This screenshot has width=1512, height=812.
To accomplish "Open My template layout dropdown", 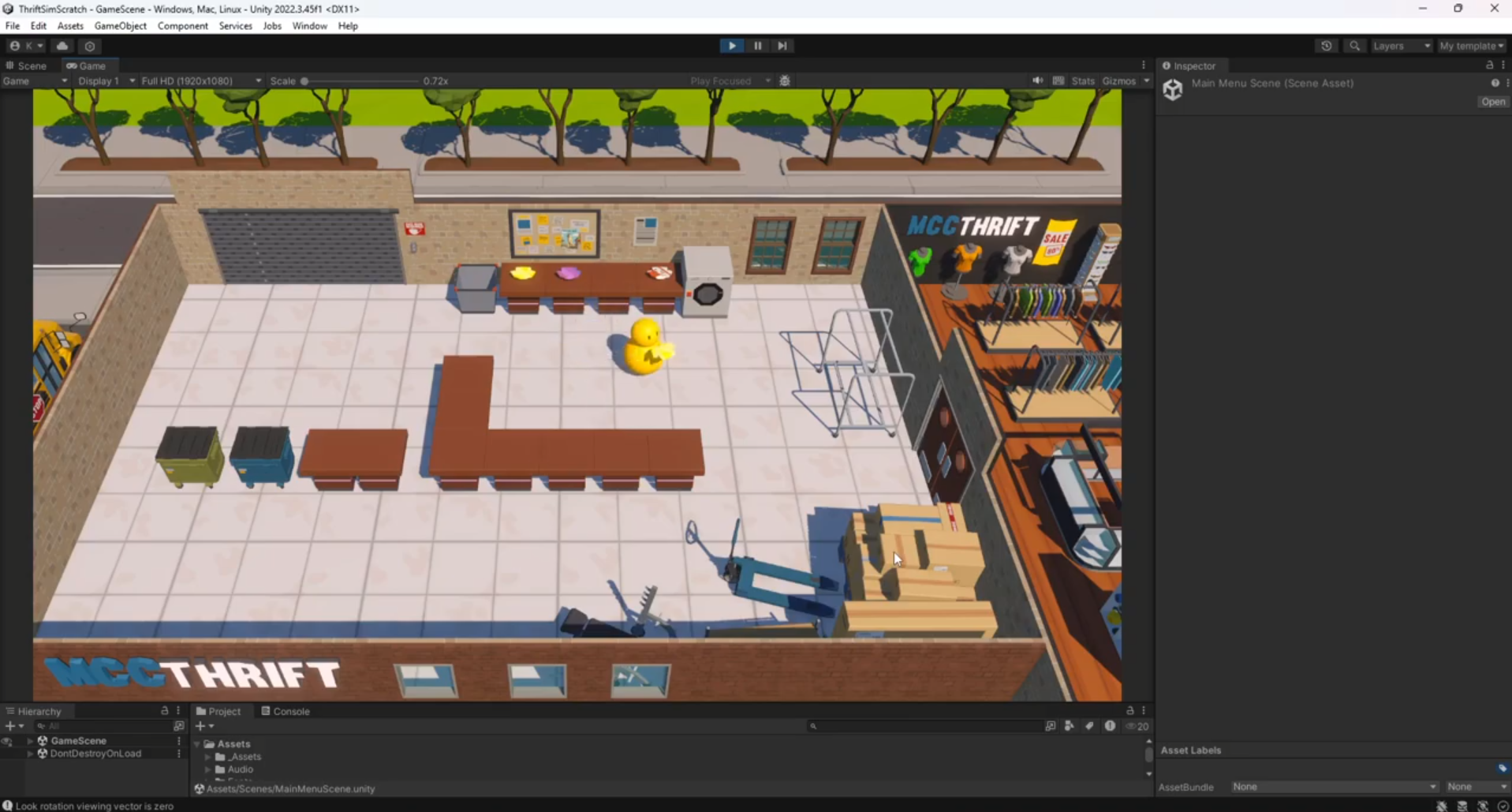I will pos(1472,46).
